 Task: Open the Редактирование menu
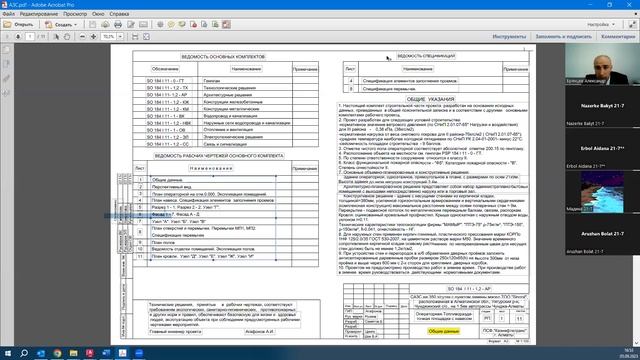tap(39, 14)
